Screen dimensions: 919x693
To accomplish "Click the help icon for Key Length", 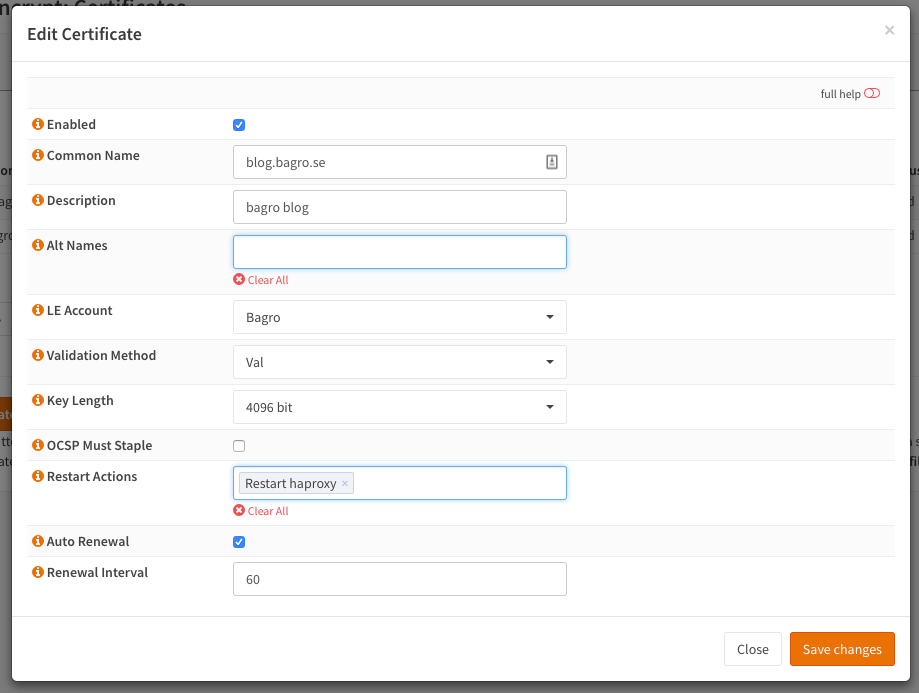I will tap(38, 401).
